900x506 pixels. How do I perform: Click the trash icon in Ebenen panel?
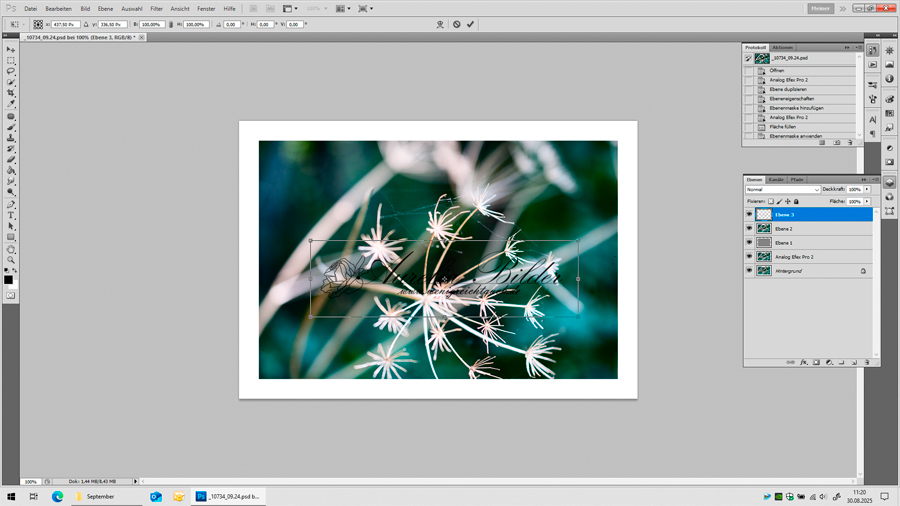(x=867, y=362)
